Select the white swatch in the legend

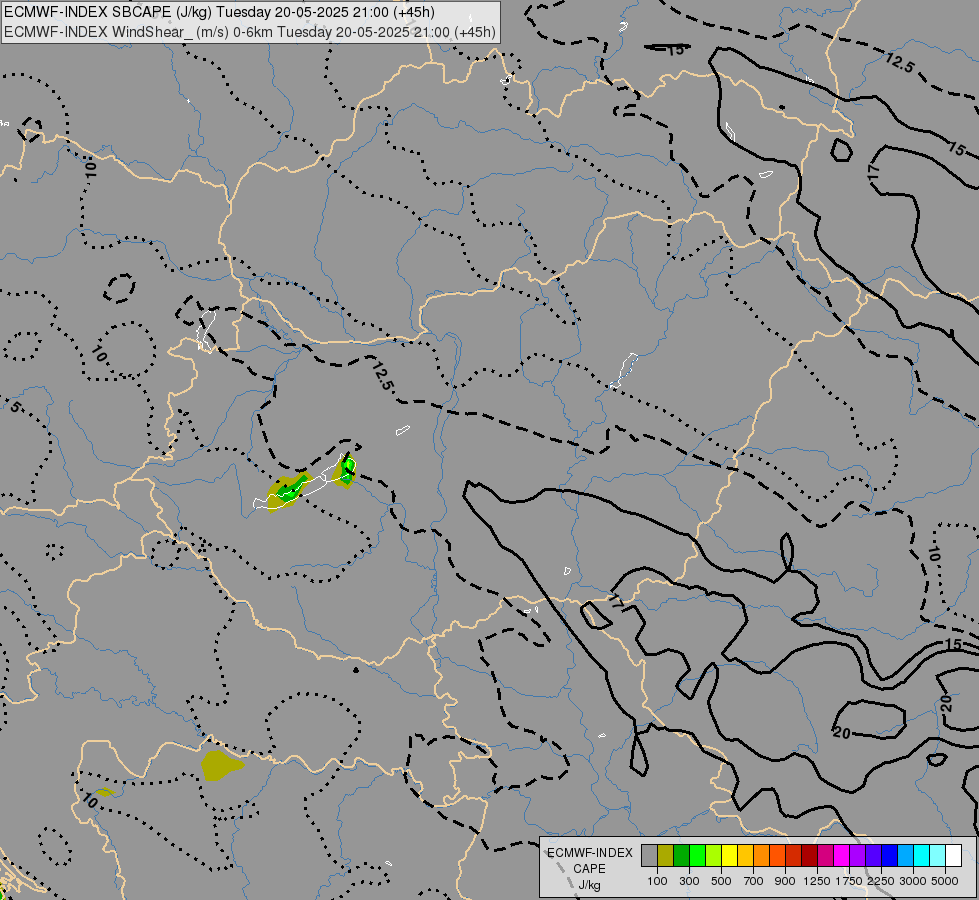click(953, 856)
